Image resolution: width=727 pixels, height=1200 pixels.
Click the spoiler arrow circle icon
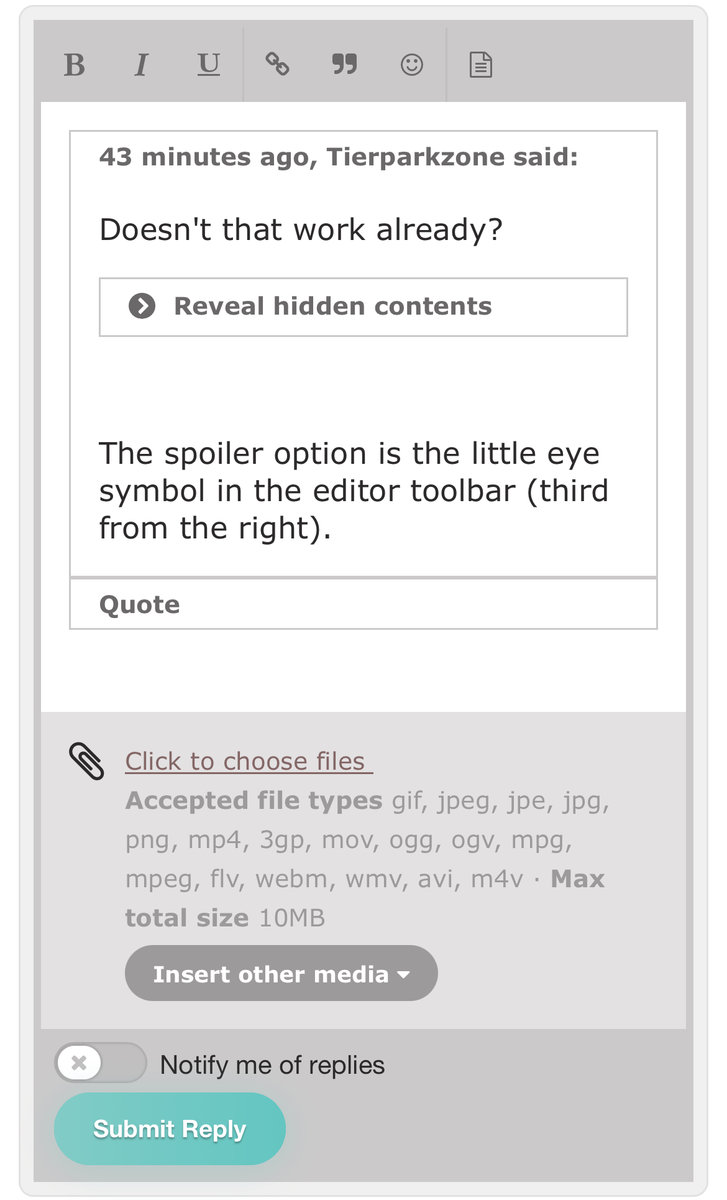142,306
